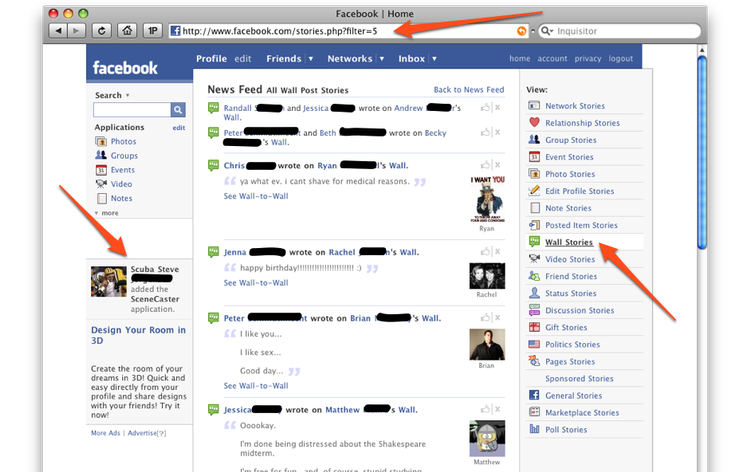750x472 pixels.
Task: Click the browser back arrow button
Action: coord(58,31)
